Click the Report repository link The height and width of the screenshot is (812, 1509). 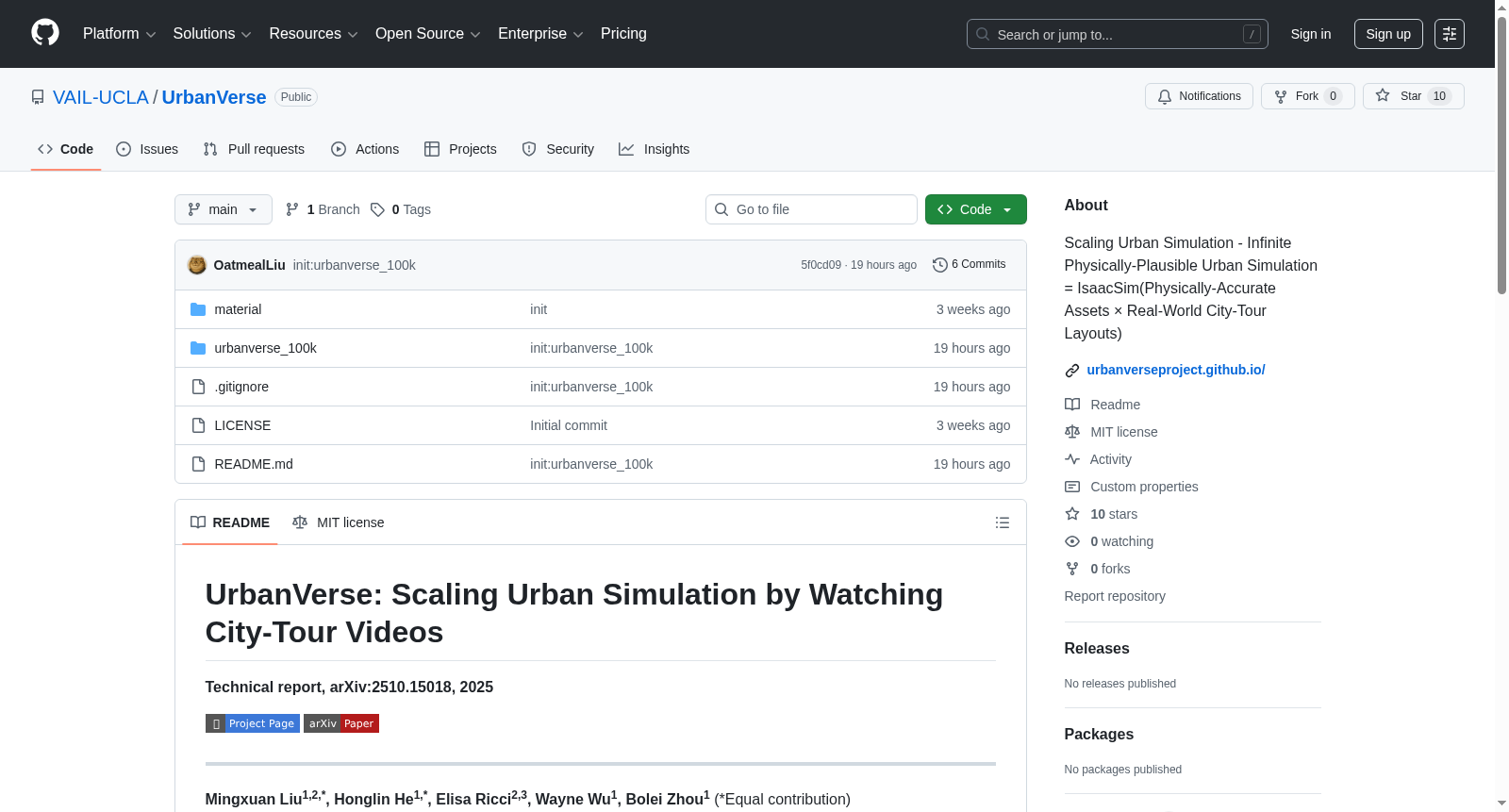point(1115,596)
